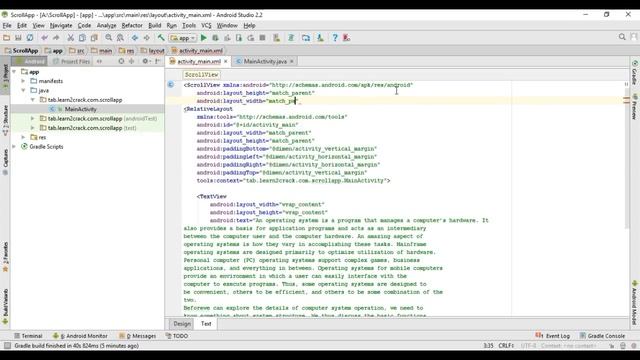Click the line 3:35 cursor position indicator
The width and height of the screenshot is (640, 360).
coord(488,346)
